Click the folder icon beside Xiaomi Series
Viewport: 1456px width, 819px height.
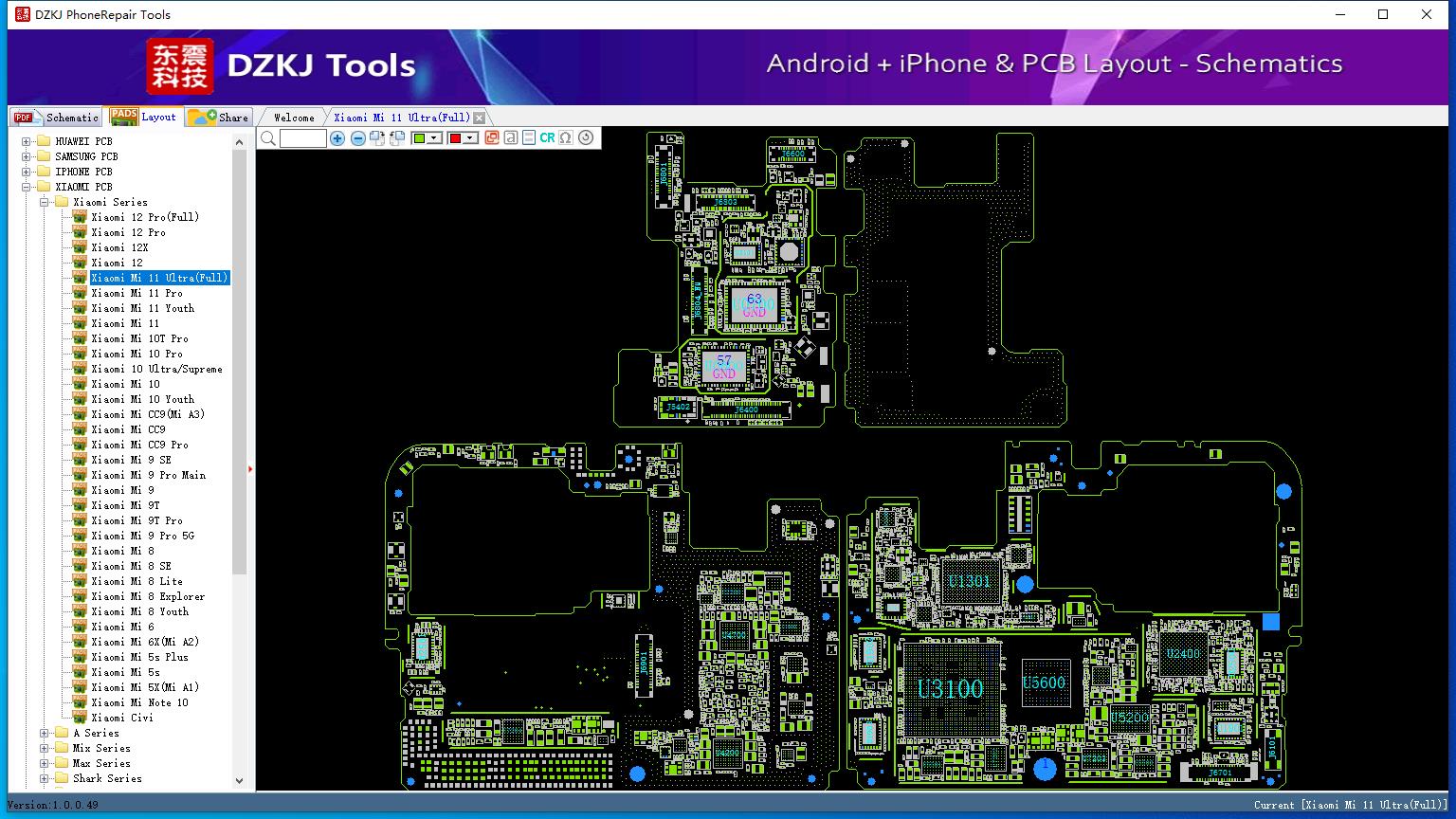click(x=62, y=202)
